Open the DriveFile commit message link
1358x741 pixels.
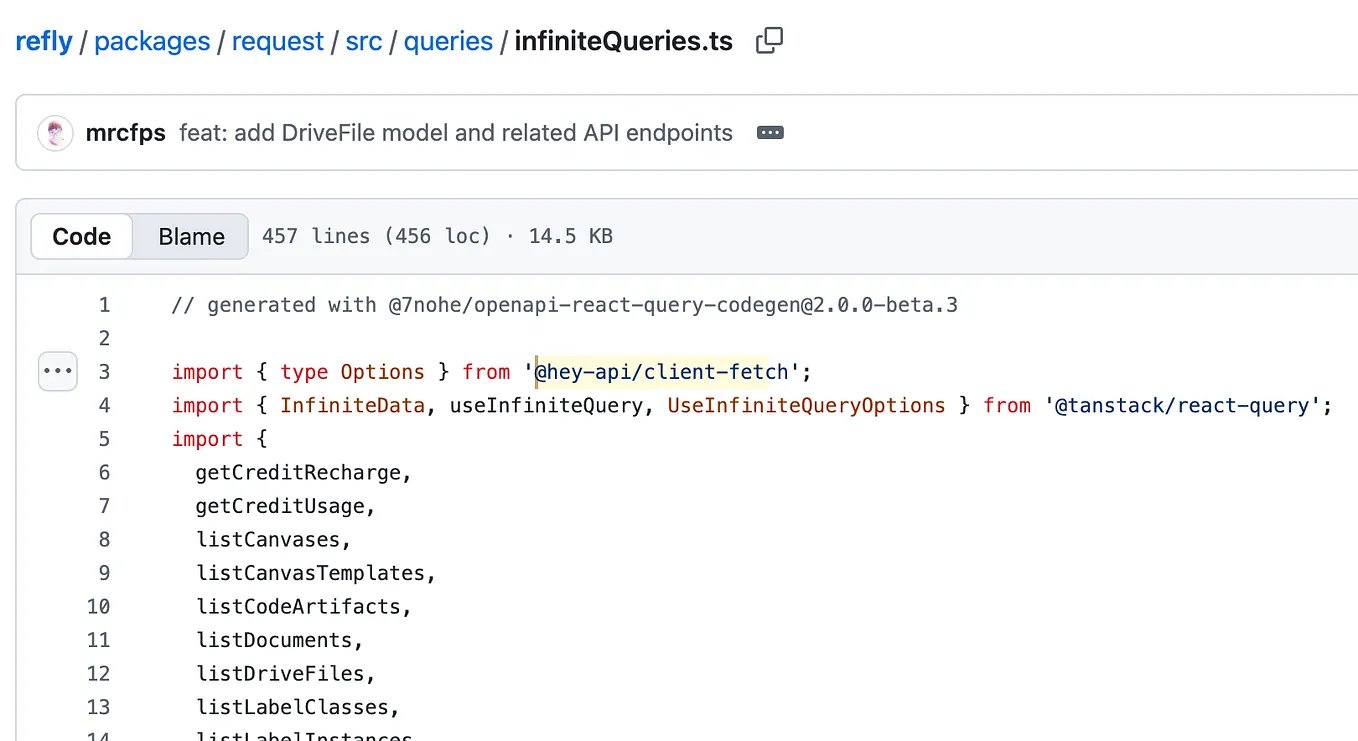coord(456,133)
